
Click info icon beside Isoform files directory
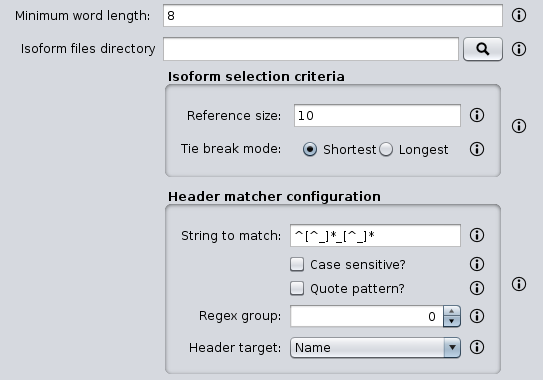(519, 49)
